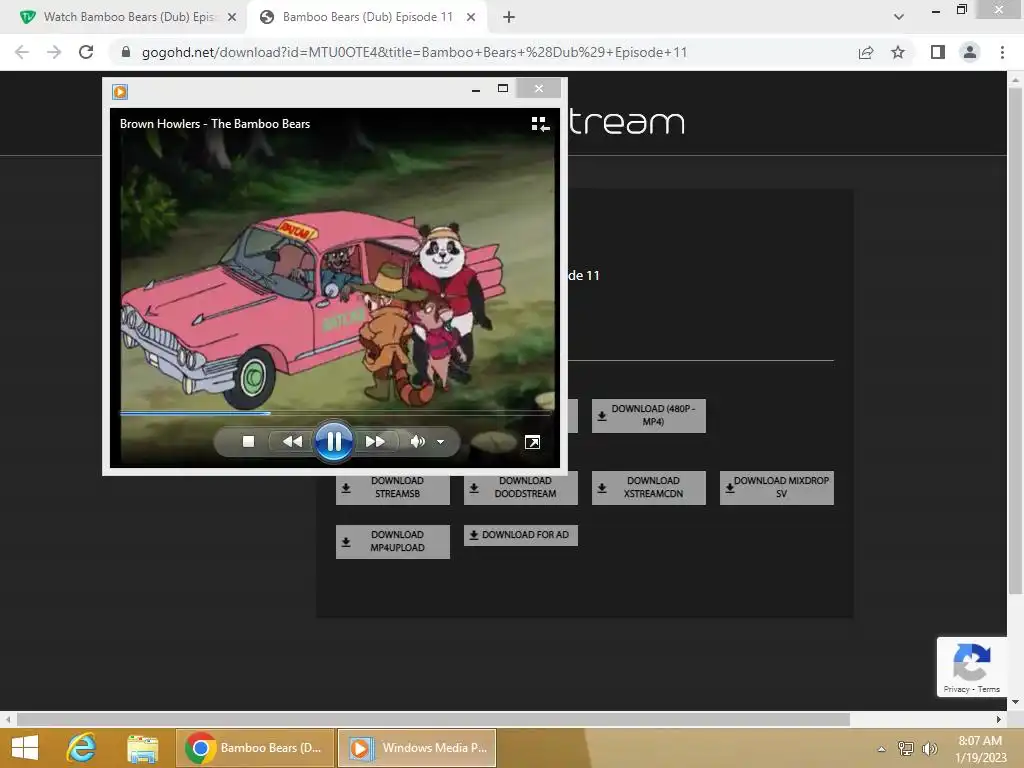Screen dimensions: 1024x768
Task: Download the 480P MP4 file
Action: 648,415
